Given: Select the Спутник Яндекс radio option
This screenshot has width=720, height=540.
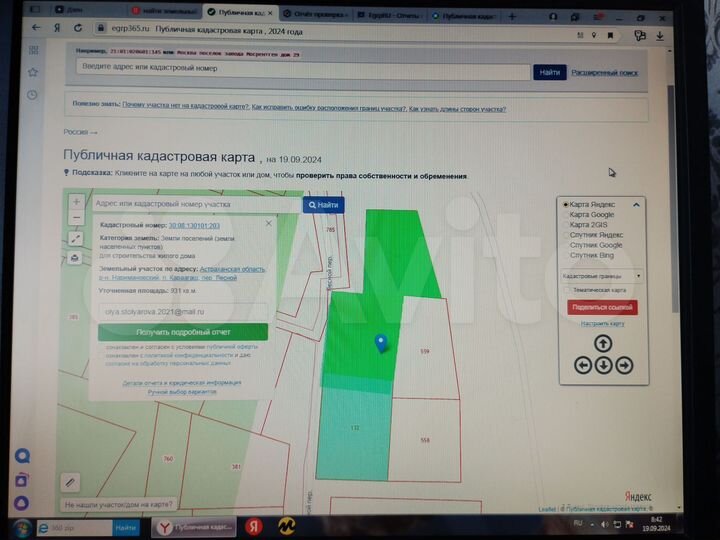Looking at the screenshot, I should (x=566, y=235).
